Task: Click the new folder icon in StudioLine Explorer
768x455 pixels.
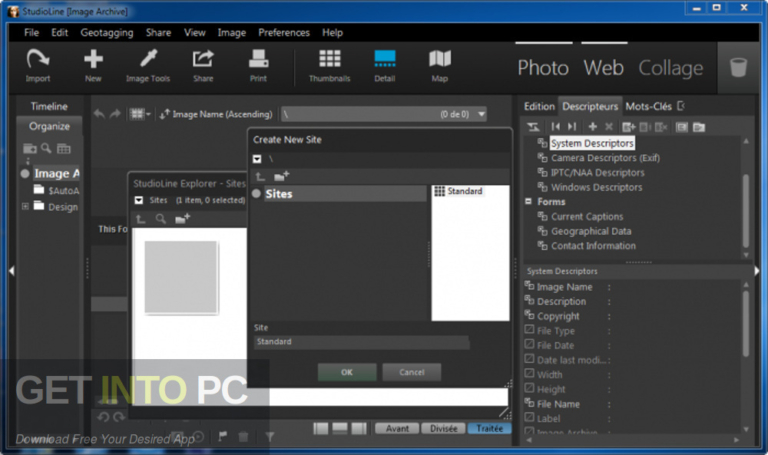Action: pyautogui.click(x=183, y=218)
